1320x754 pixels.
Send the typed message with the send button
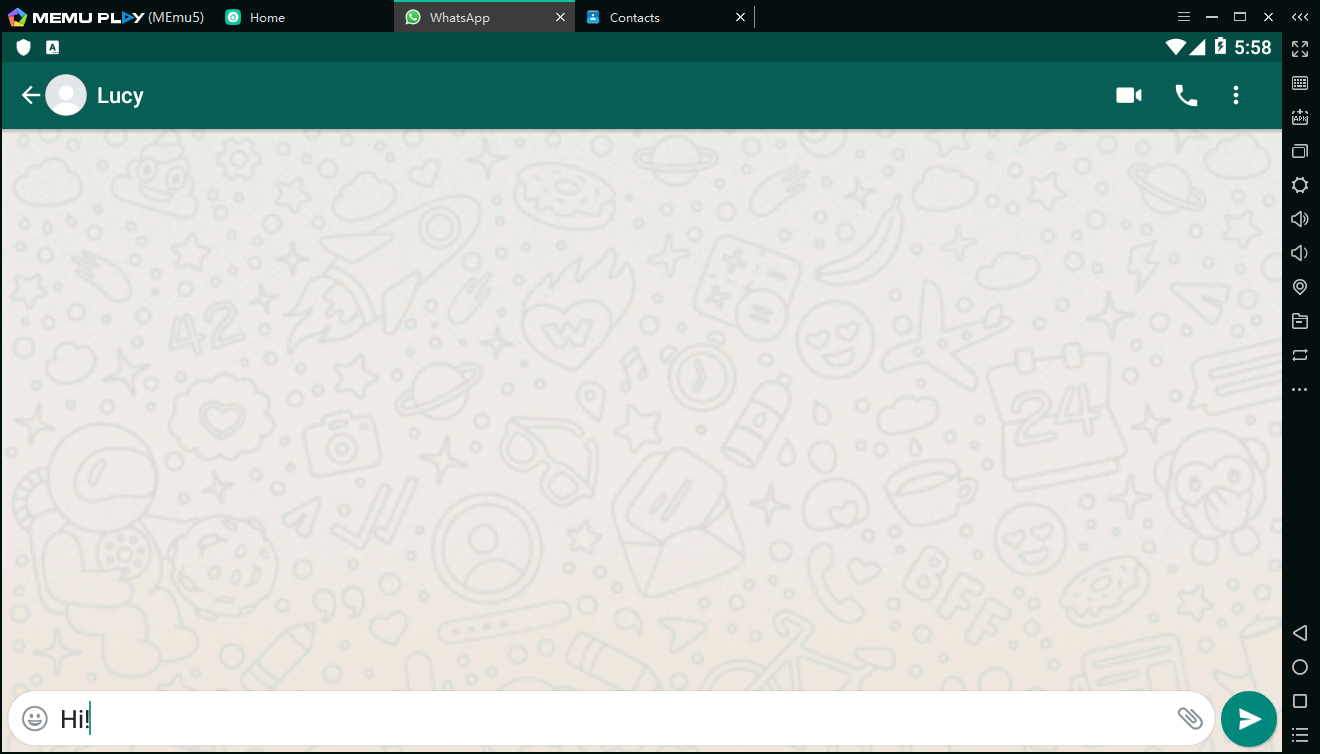pyautogui.click(x=1248, y=718)
